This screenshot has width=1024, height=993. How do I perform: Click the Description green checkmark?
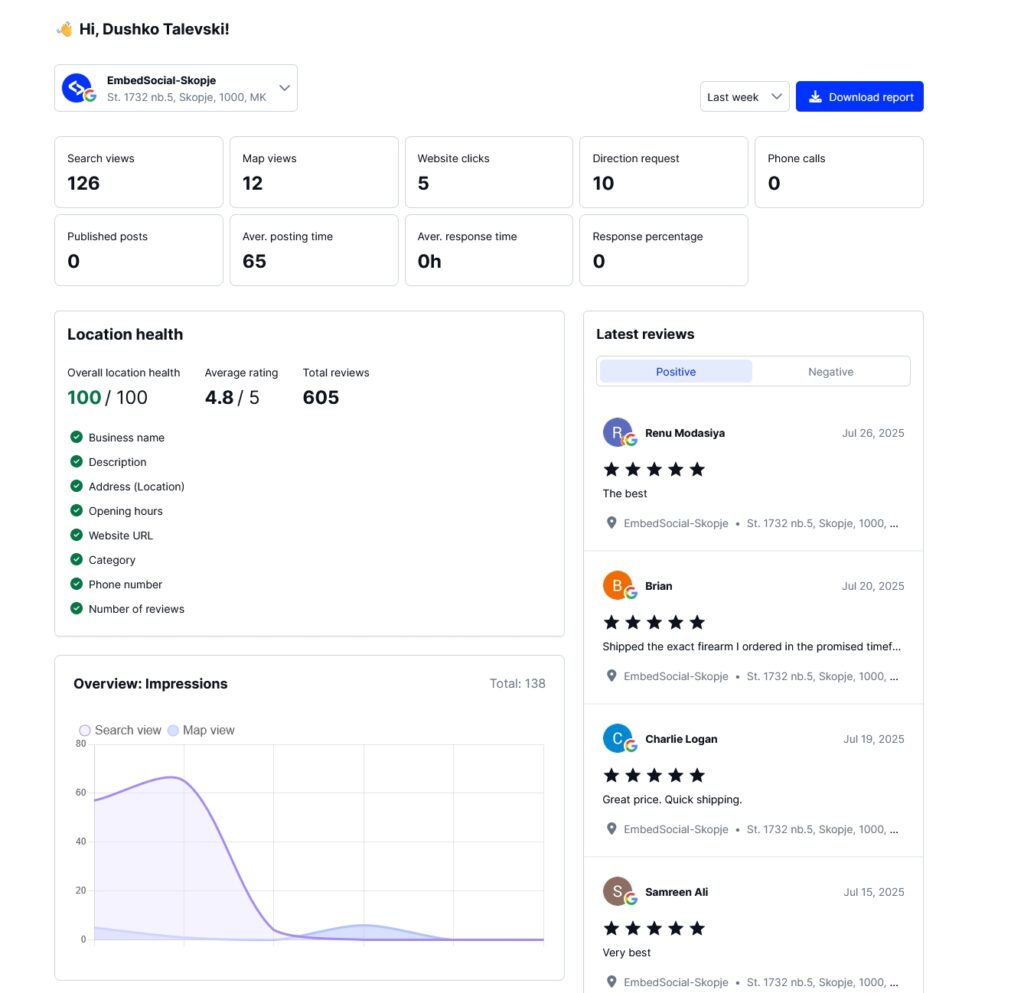coord(76,462)
